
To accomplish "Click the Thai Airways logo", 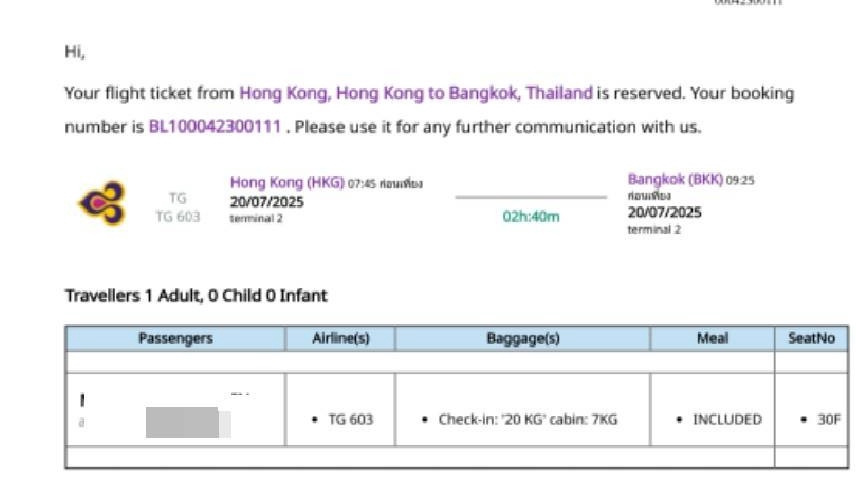I will point(102,203).
